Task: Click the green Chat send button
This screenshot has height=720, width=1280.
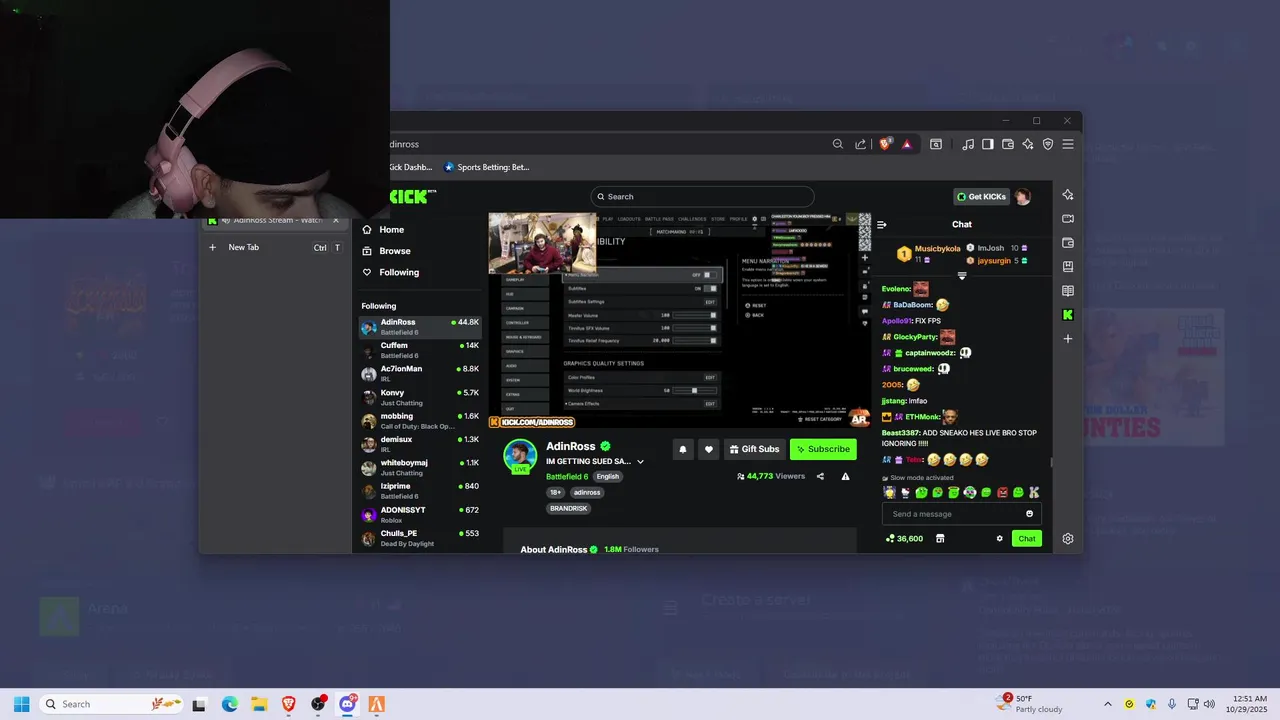Action: [1027, 538]
